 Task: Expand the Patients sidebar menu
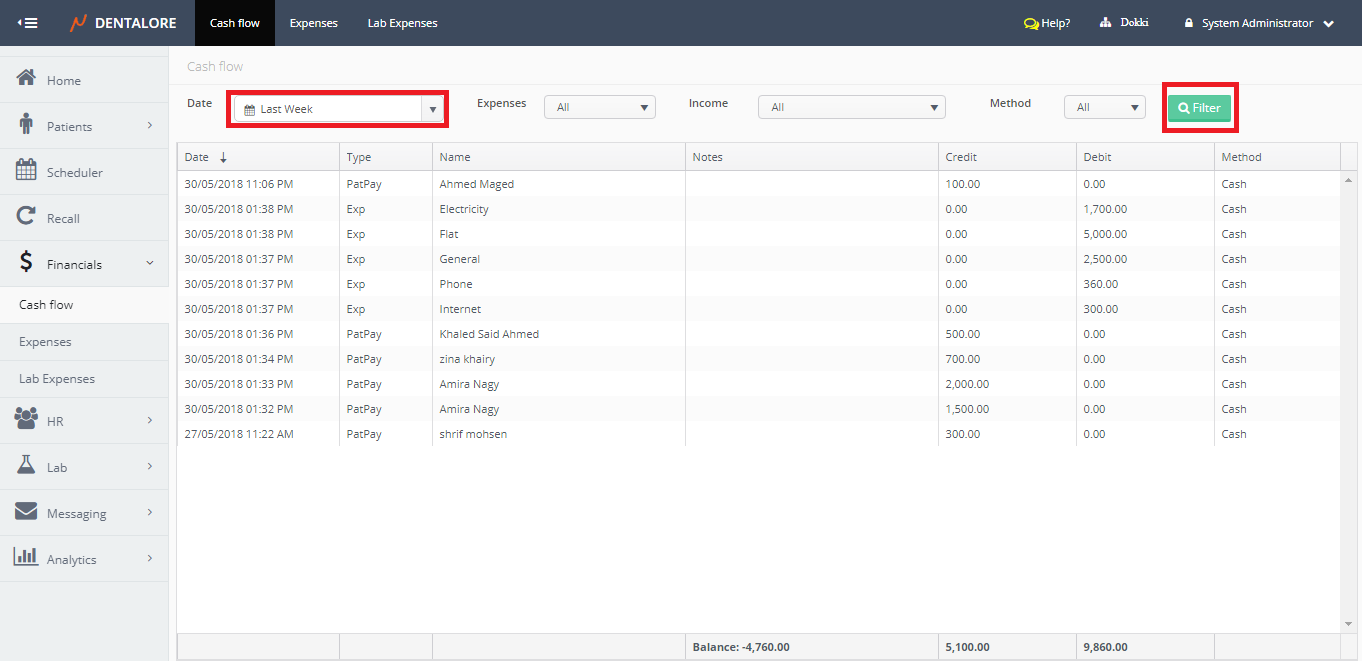[84, 126]
